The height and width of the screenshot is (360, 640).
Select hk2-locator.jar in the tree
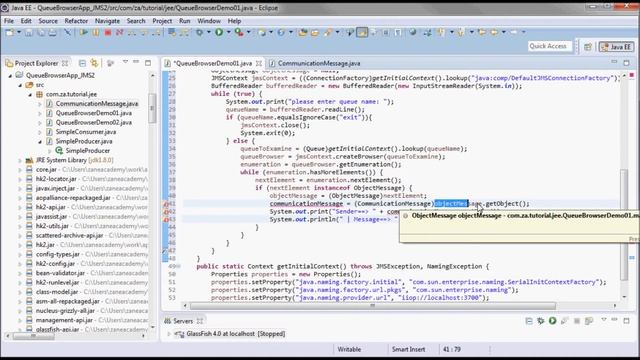[56, 179]
